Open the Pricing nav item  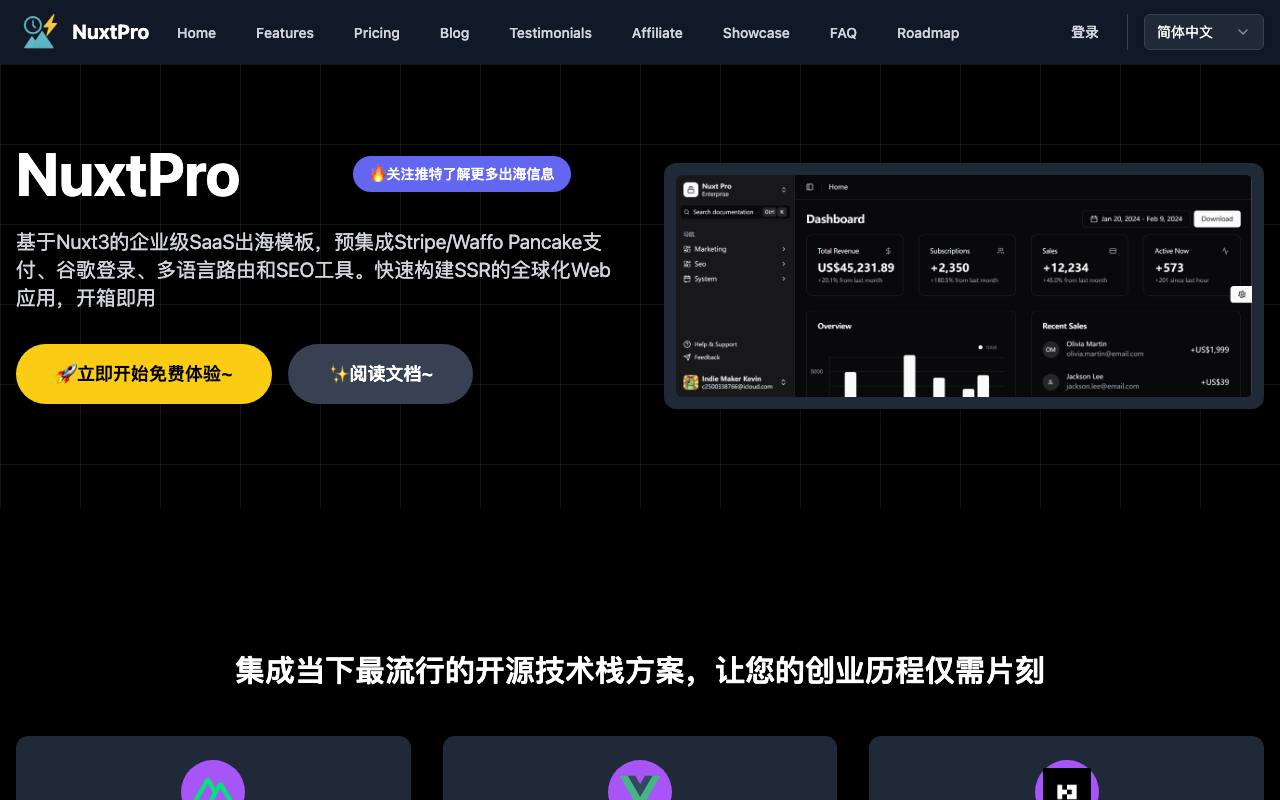coord(377,33)
